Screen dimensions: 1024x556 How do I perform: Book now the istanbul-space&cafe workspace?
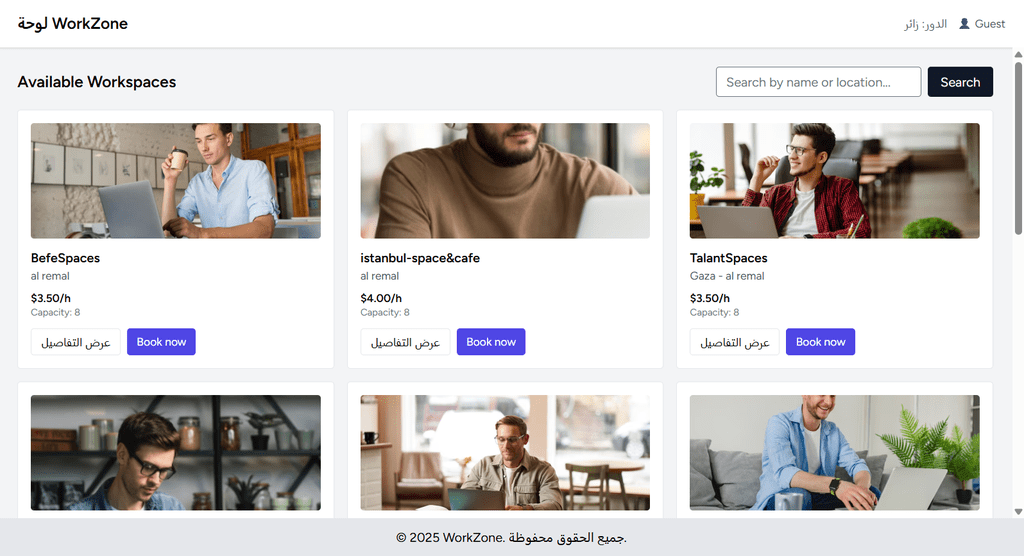[x=491, y=342]
